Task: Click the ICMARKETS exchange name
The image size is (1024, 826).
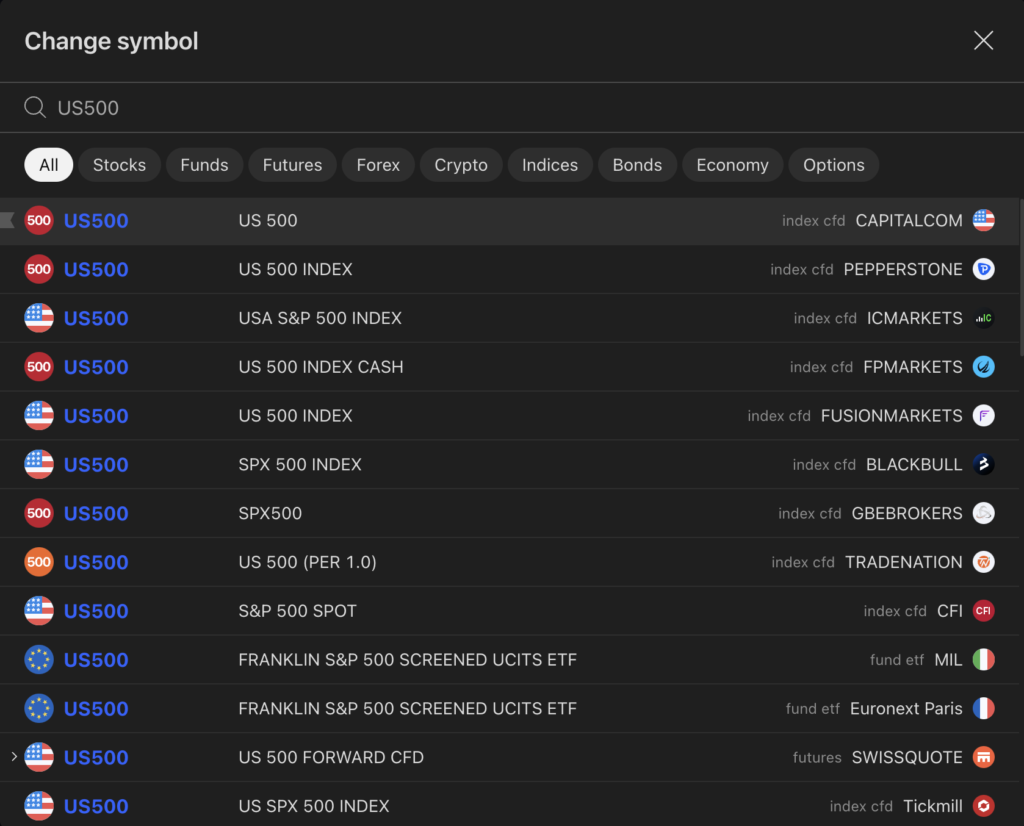Action: click(x=914, y=318)
